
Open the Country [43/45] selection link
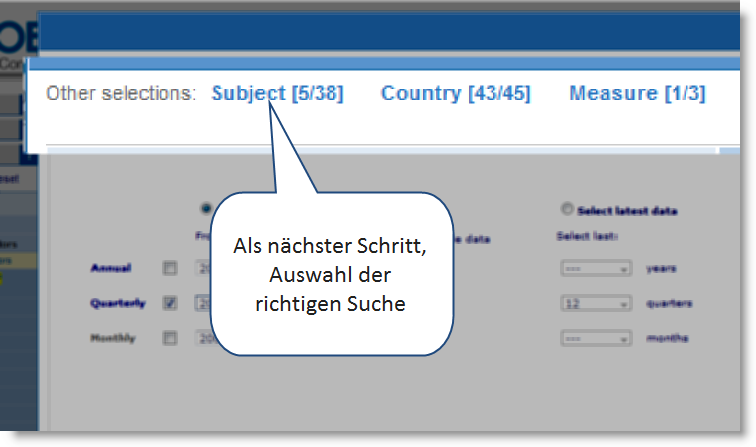pos(455,94)
